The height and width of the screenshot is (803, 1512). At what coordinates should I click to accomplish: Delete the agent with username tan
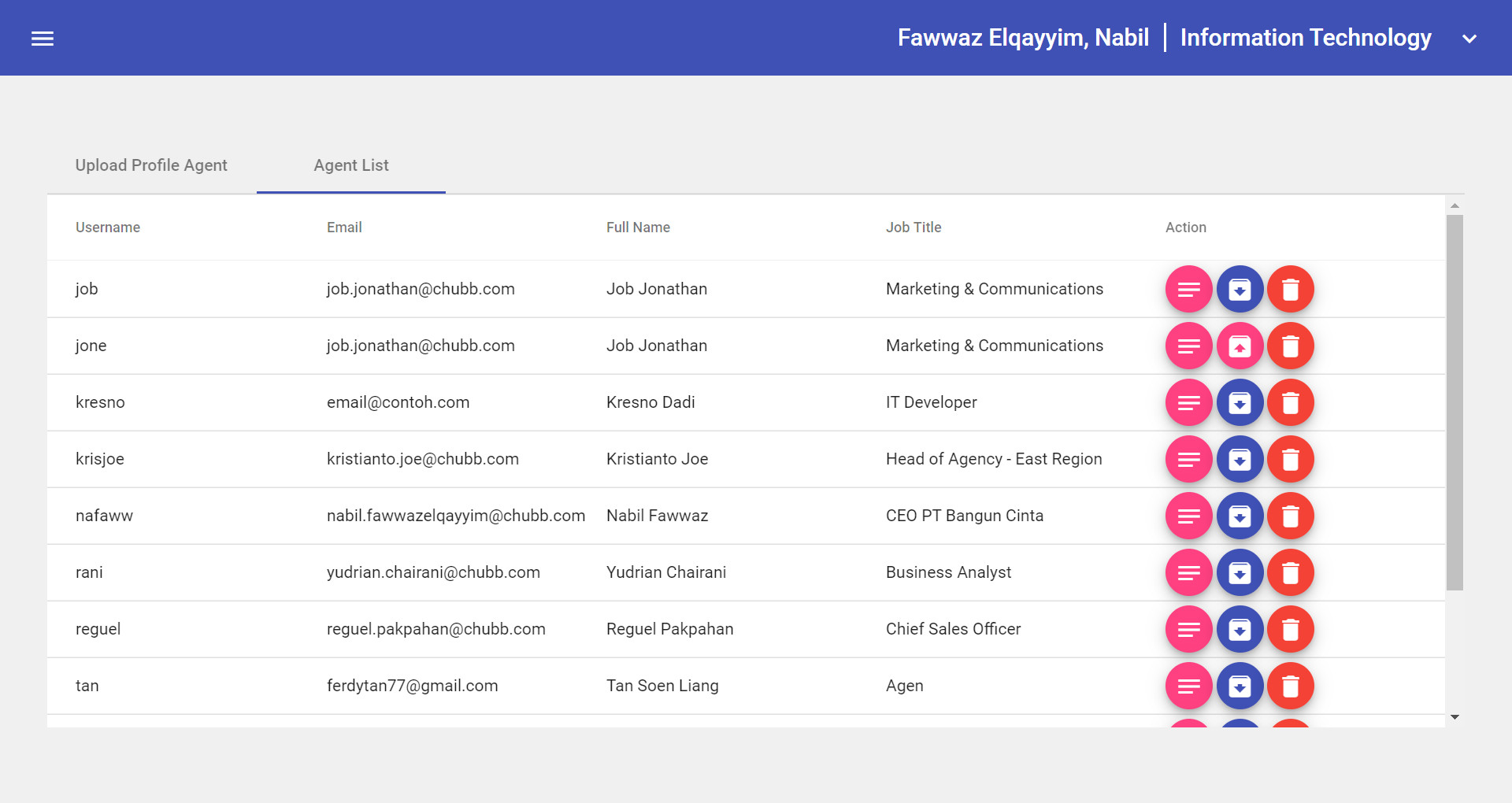tap(1290, 686)
